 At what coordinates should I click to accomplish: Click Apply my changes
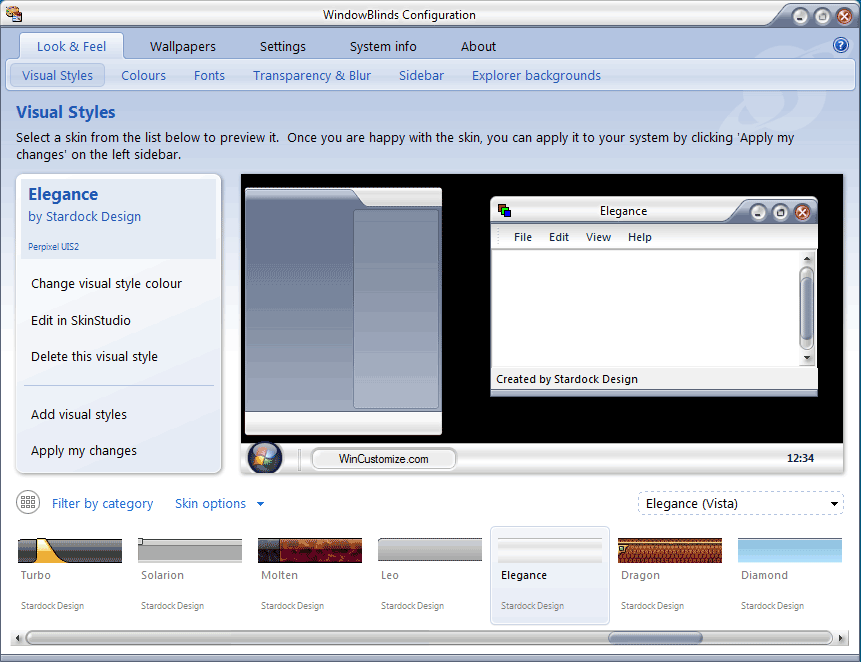pyautogui.click(x=84, y=451)
